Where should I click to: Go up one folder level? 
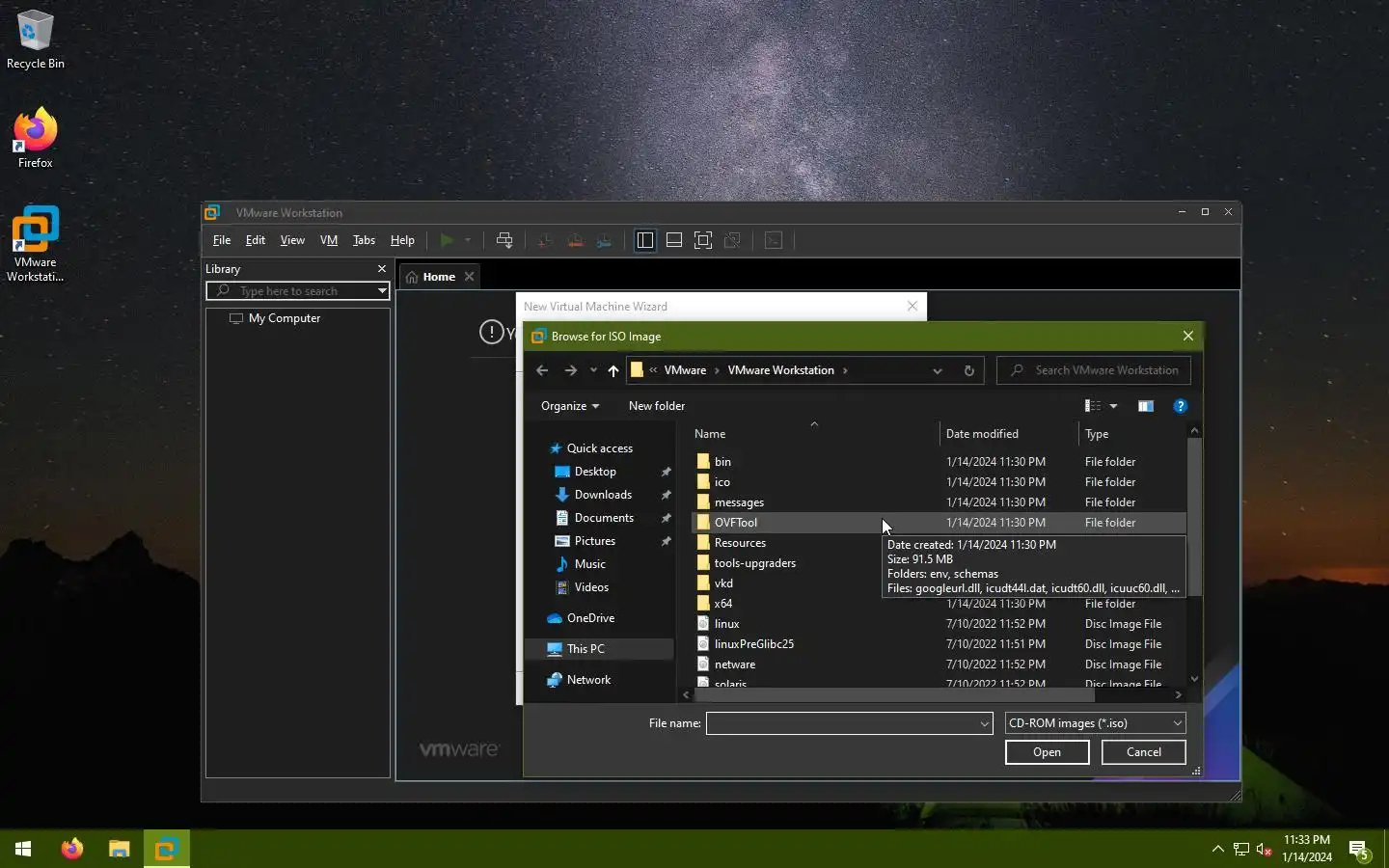pyautogui.click(x=613, y=370)
